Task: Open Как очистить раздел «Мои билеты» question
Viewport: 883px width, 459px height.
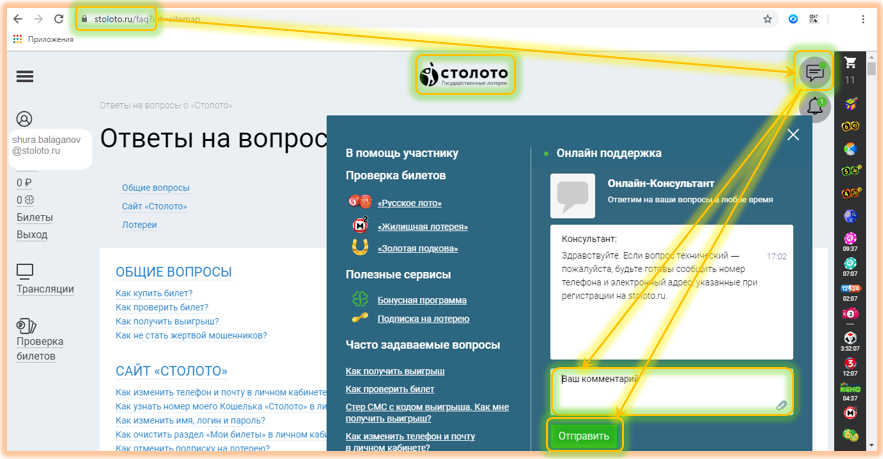Action: (x=221, y=435)
